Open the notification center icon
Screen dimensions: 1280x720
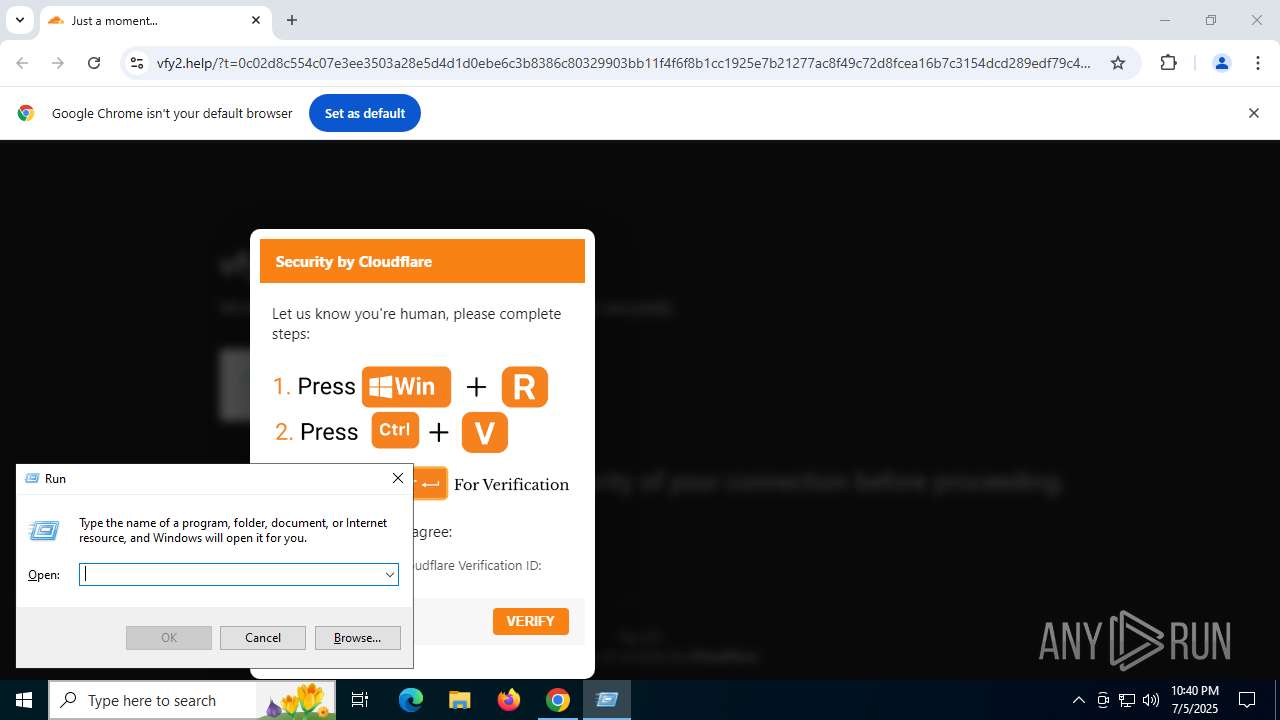click(1248, 700)
